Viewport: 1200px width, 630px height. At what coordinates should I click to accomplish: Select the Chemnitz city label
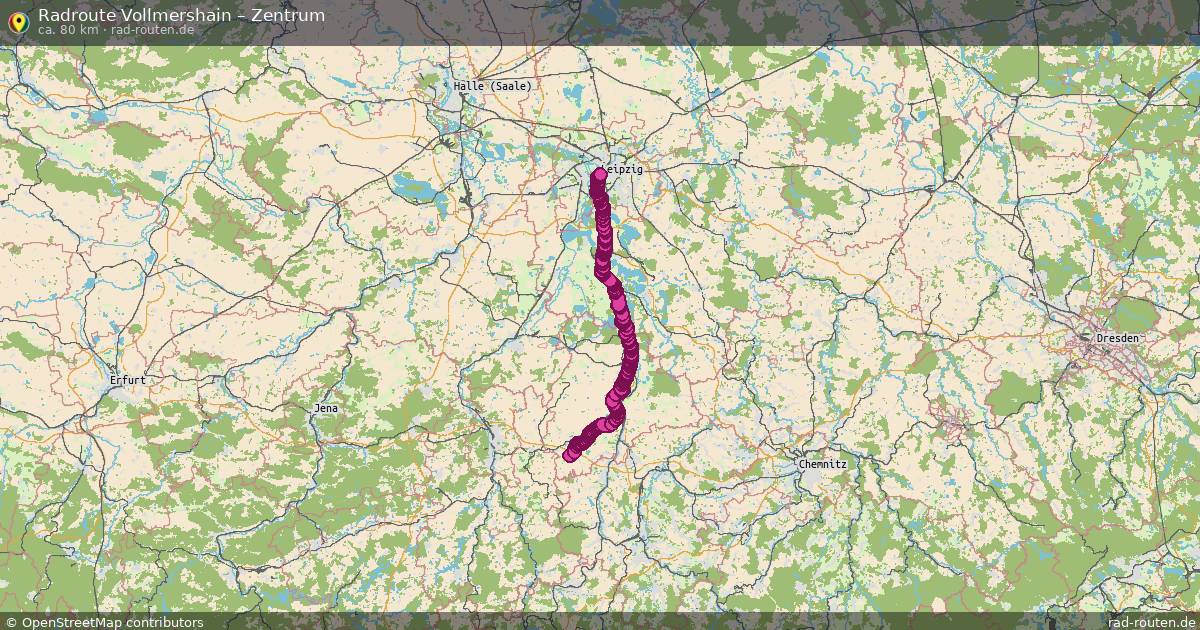(823, 464)
